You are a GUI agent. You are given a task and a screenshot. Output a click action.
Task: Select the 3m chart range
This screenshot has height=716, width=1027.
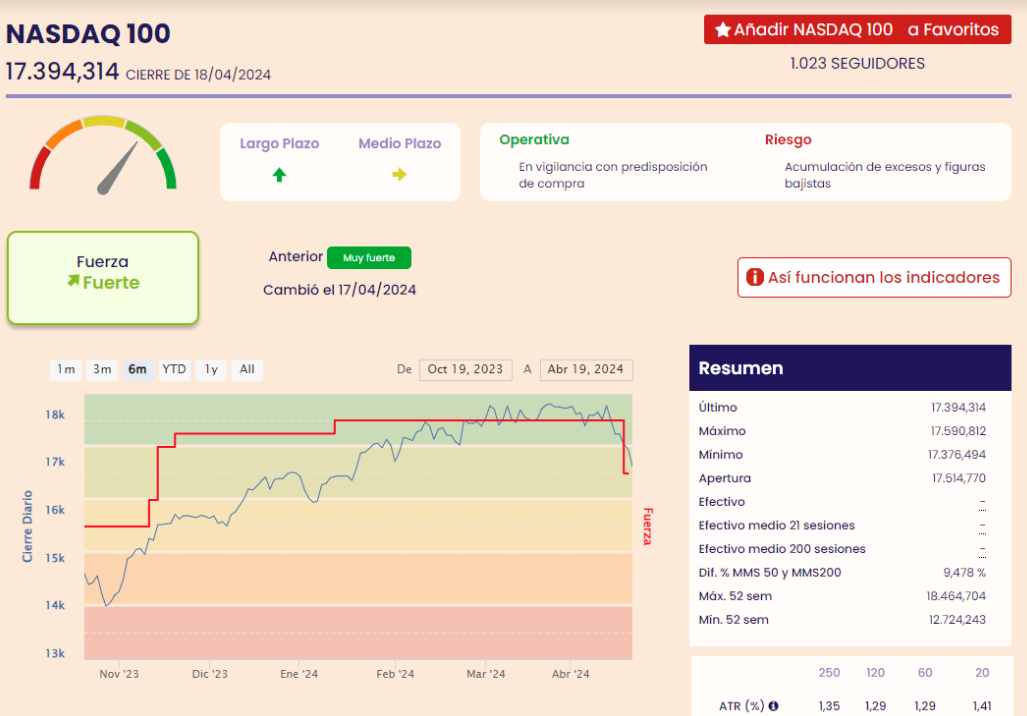pyautogui.click(x=102, y=369)
